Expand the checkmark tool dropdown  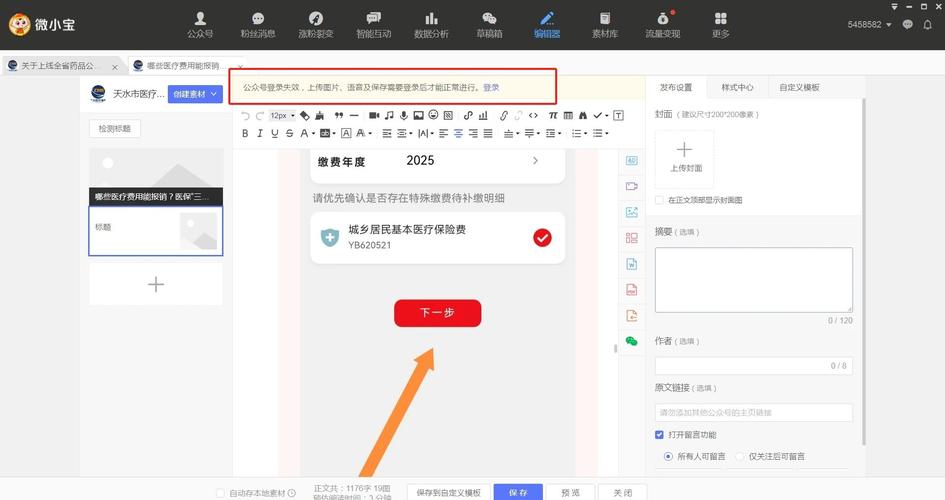point(607,116)
